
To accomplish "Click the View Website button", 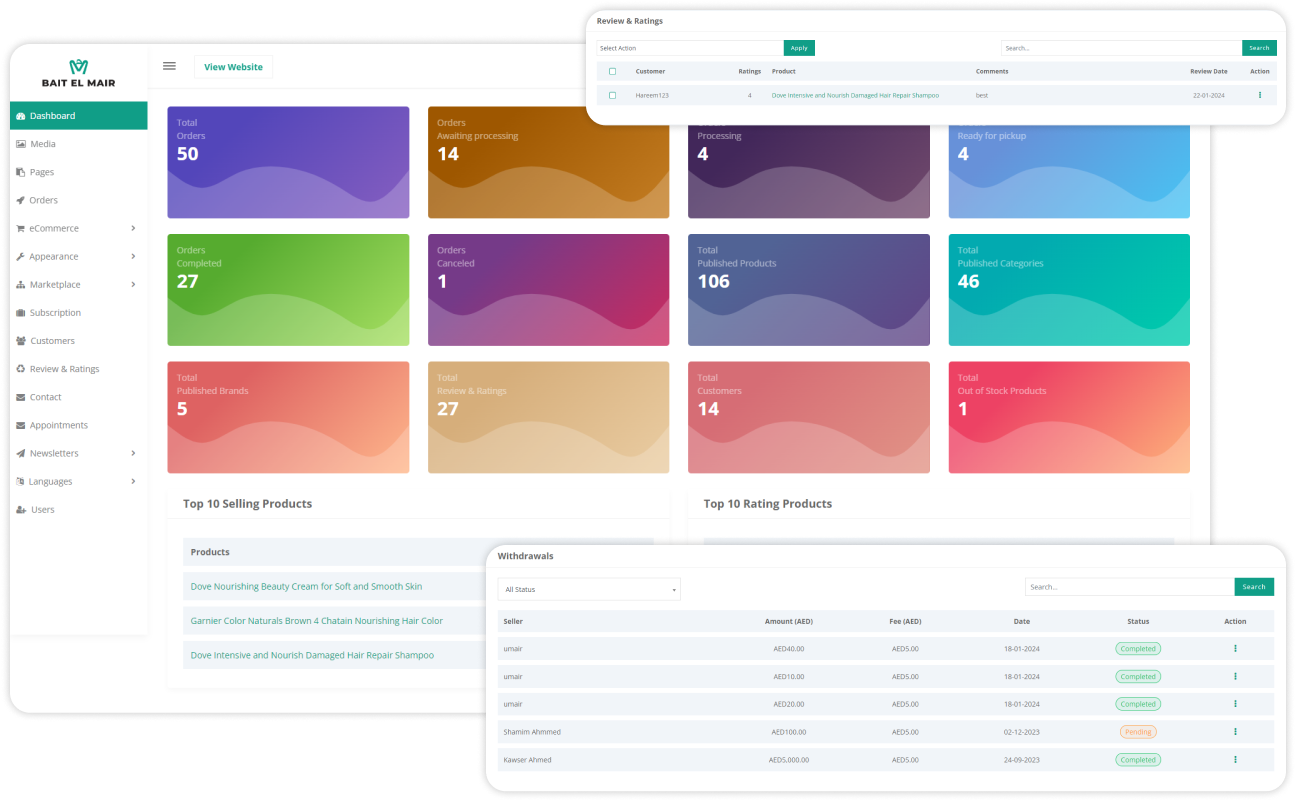I will [233, 67].
